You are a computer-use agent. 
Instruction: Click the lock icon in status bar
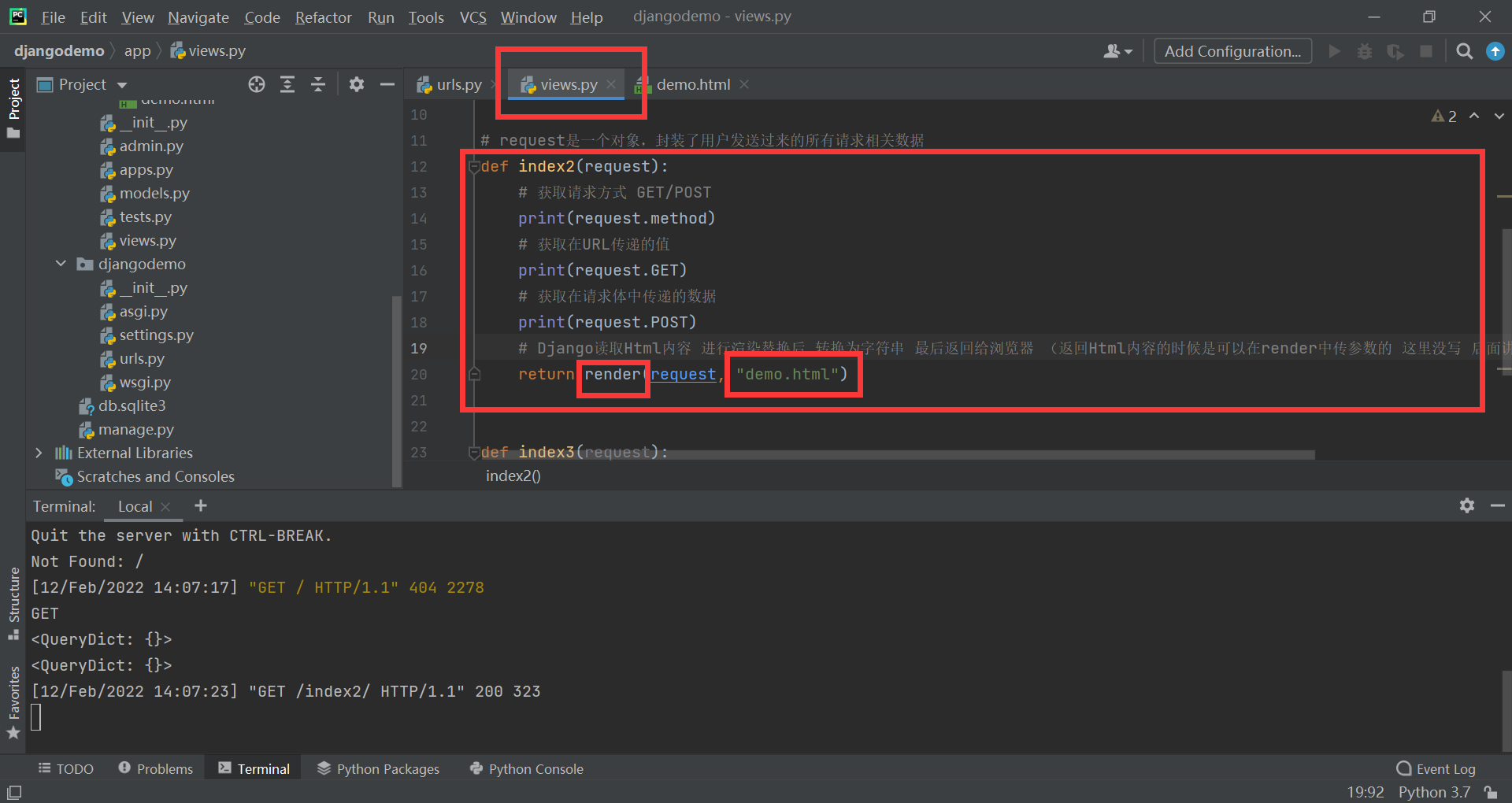(x=1490, y=792)
